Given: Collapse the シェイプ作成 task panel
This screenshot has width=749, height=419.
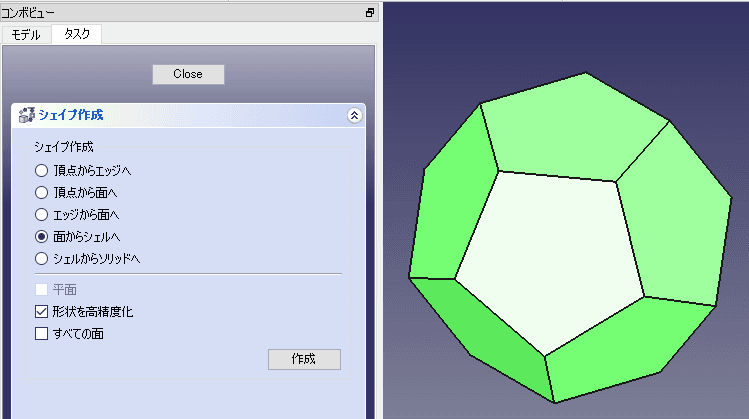Looking at the screenshot, I should (x=354, y=115).
